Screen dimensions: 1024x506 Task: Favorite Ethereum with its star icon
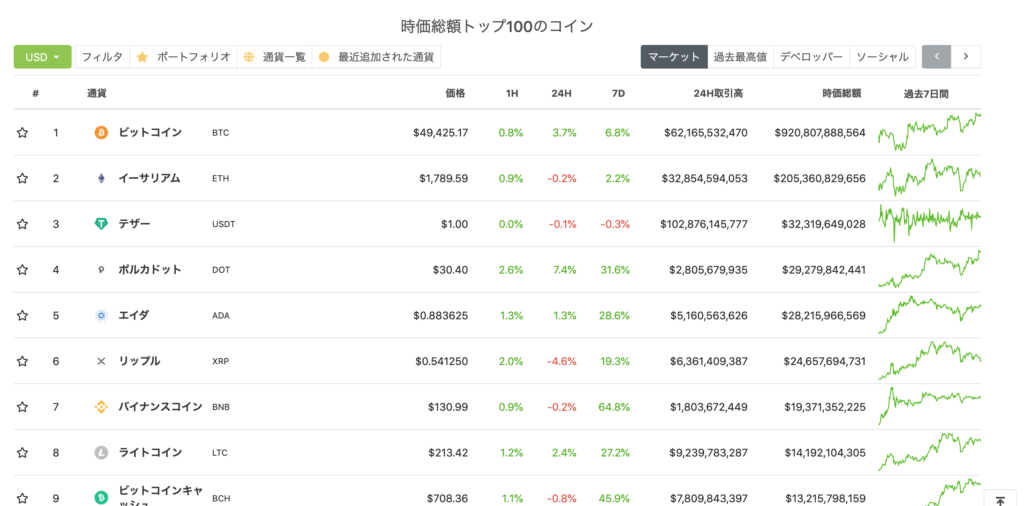(22, 178)
